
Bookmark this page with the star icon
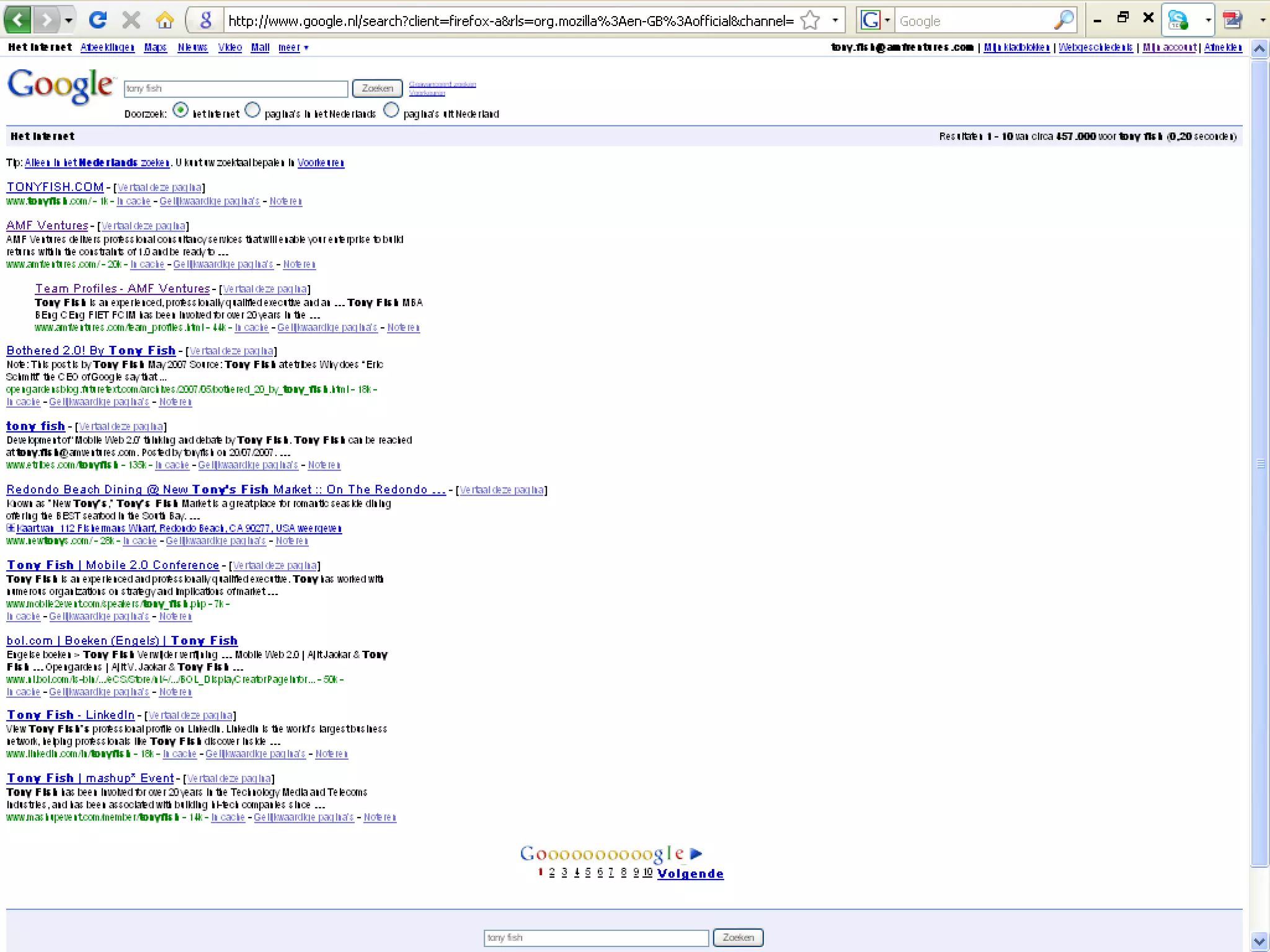[x=810, y=21]
